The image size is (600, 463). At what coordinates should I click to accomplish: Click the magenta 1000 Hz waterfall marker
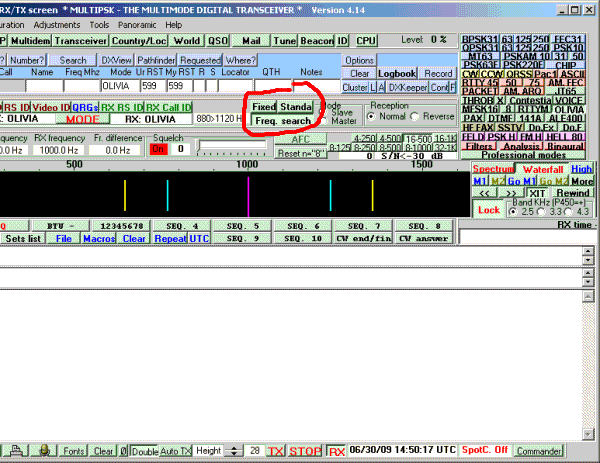tap(248, 197)
